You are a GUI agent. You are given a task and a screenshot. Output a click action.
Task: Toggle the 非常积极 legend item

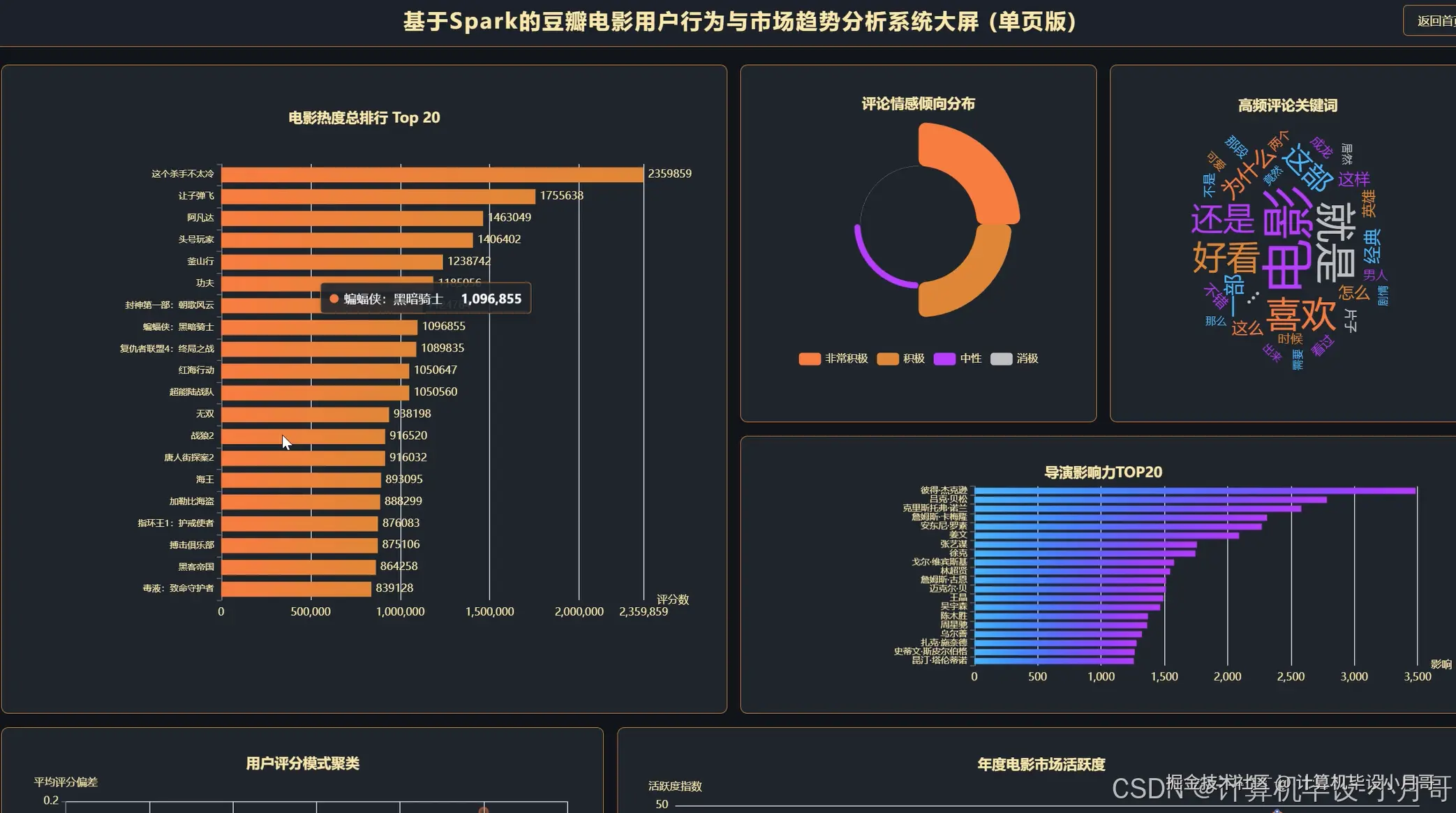(833, 359)
